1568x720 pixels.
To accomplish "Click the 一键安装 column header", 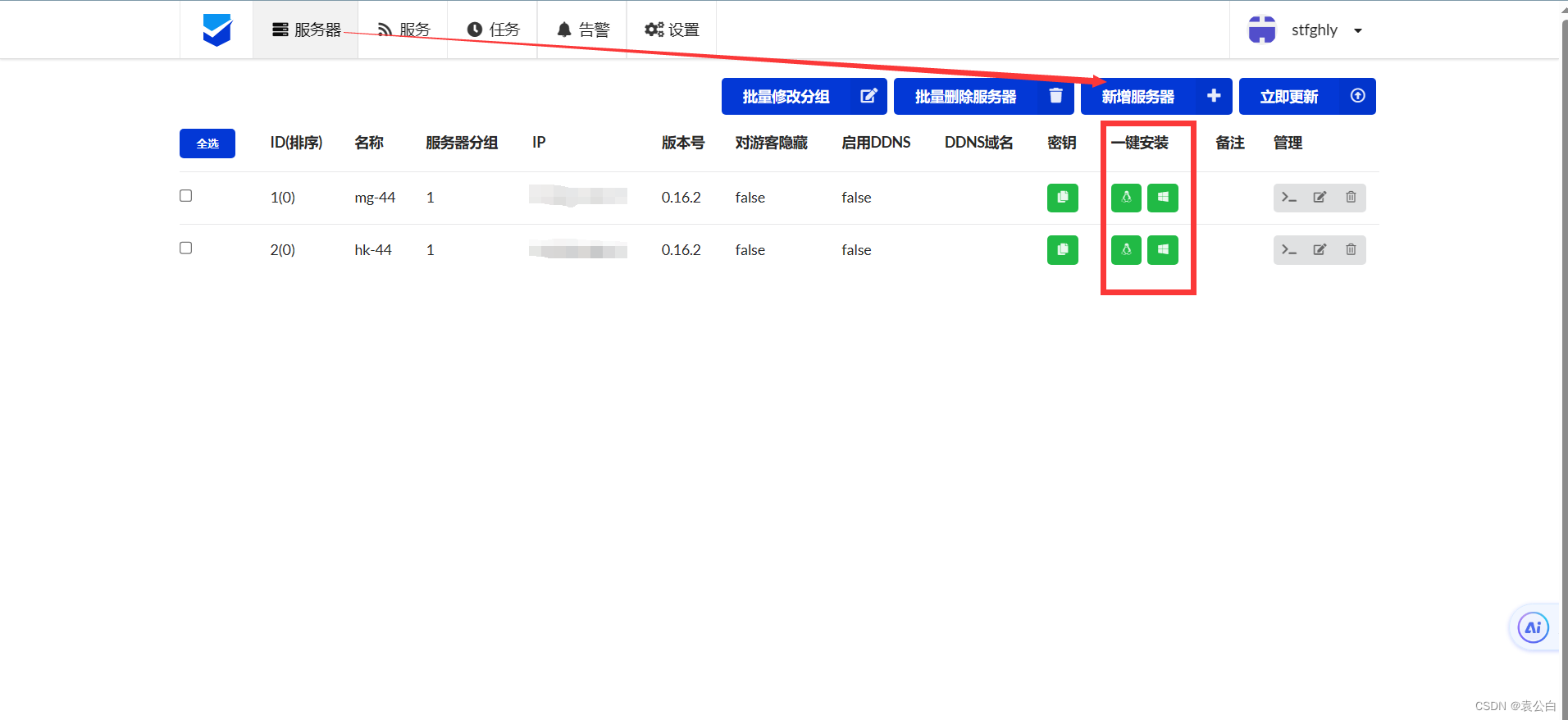I will (1140, 143).
